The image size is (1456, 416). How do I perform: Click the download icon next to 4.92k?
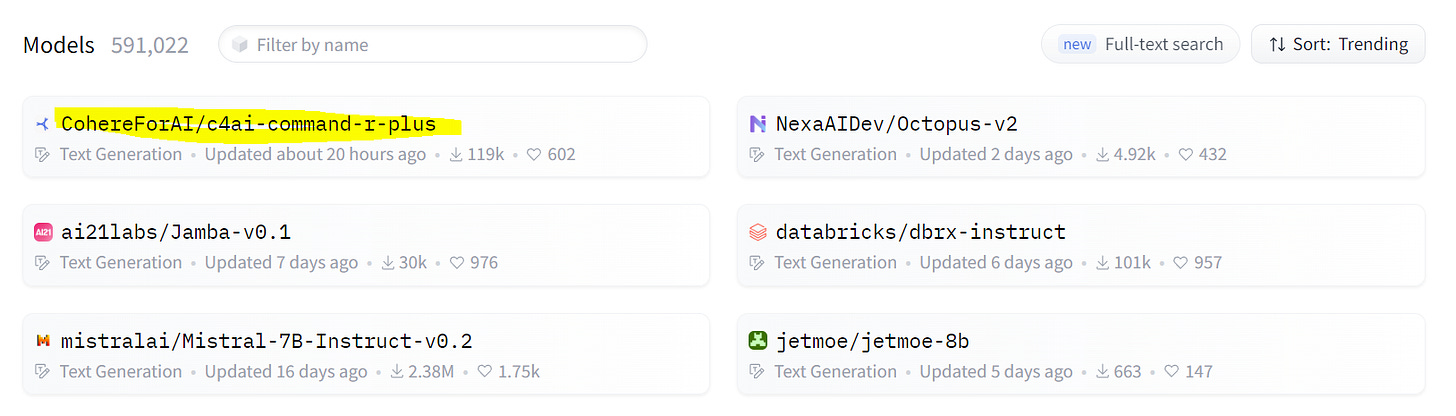[1103, 155]
